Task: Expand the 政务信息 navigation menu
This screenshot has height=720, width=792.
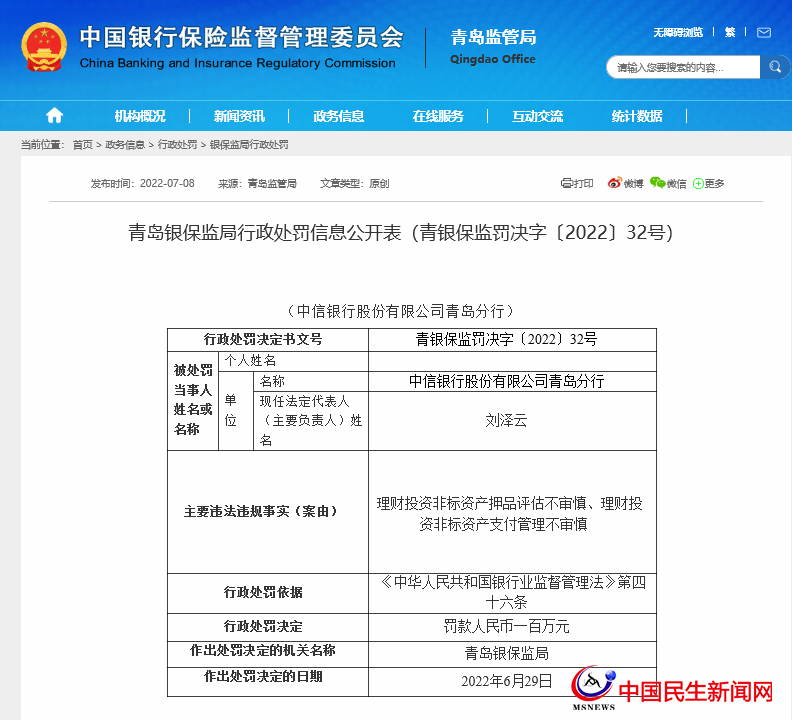Action: point(339,116)
